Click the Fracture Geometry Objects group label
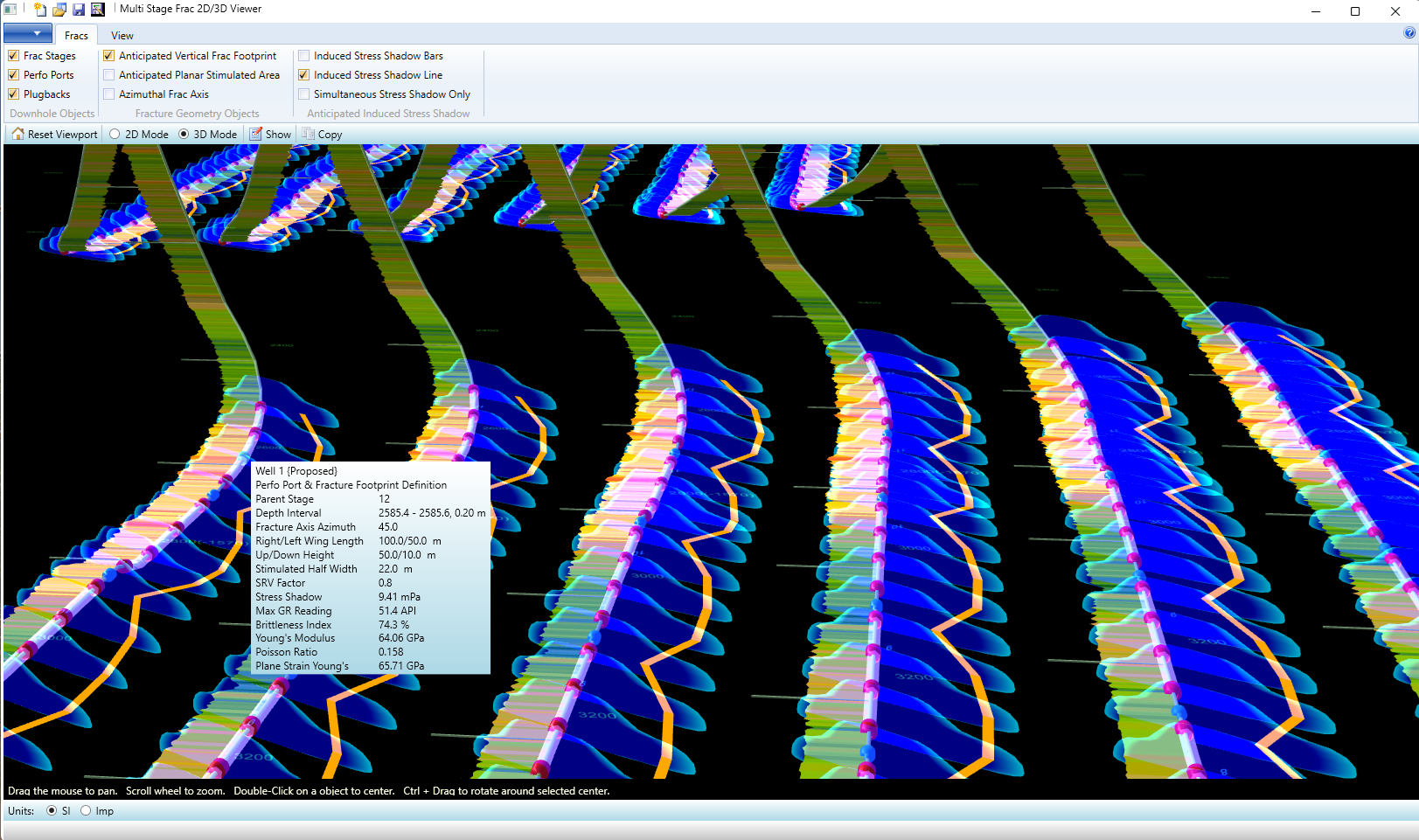The width and height of the screenshot is (1419, 840). pyautogui.click(x=197, y=114)
